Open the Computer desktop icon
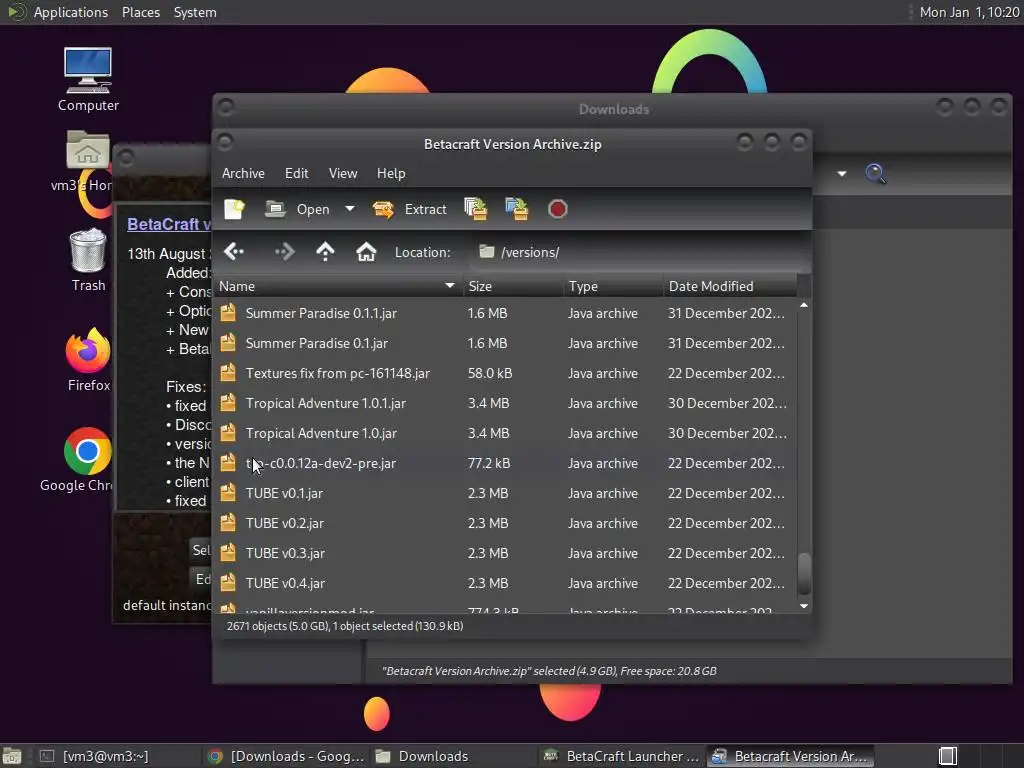The image size is (1024, 768). coord(88,80)
